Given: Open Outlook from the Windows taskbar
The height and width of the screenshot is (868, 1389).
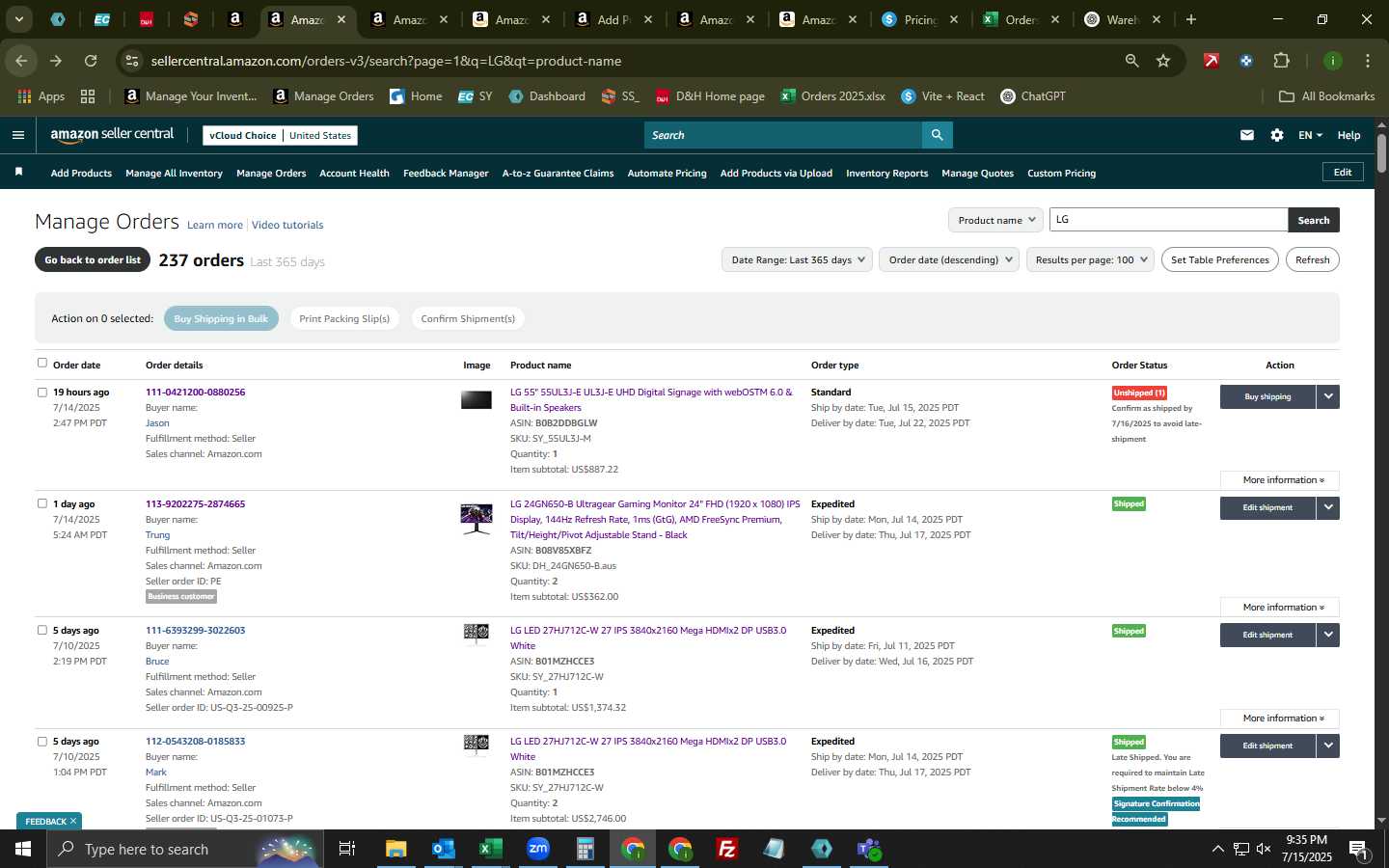Looking at the screenshot, I should tap(443, 849).
